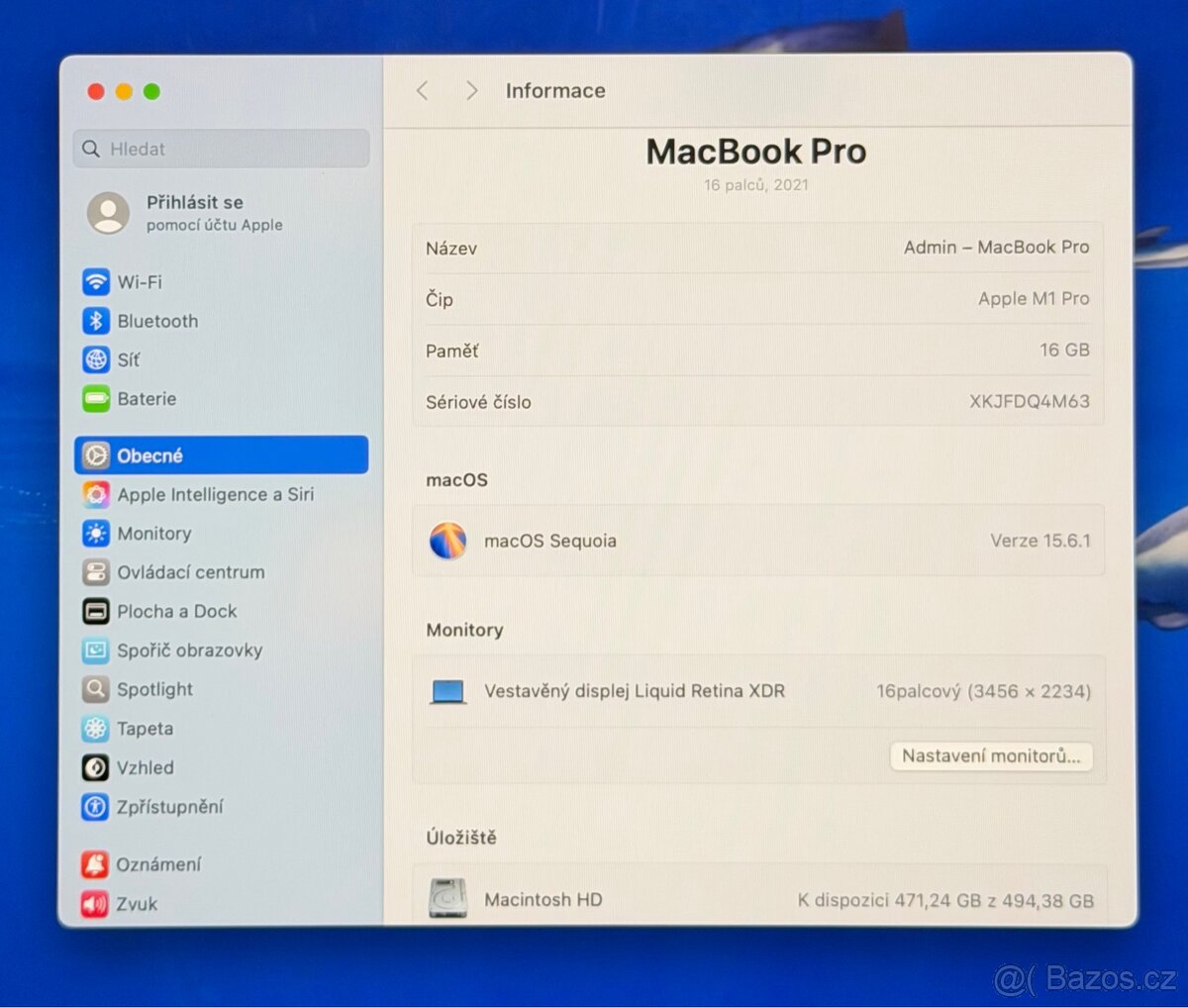Open Plocha a Dock settings

tap(95, 611)
